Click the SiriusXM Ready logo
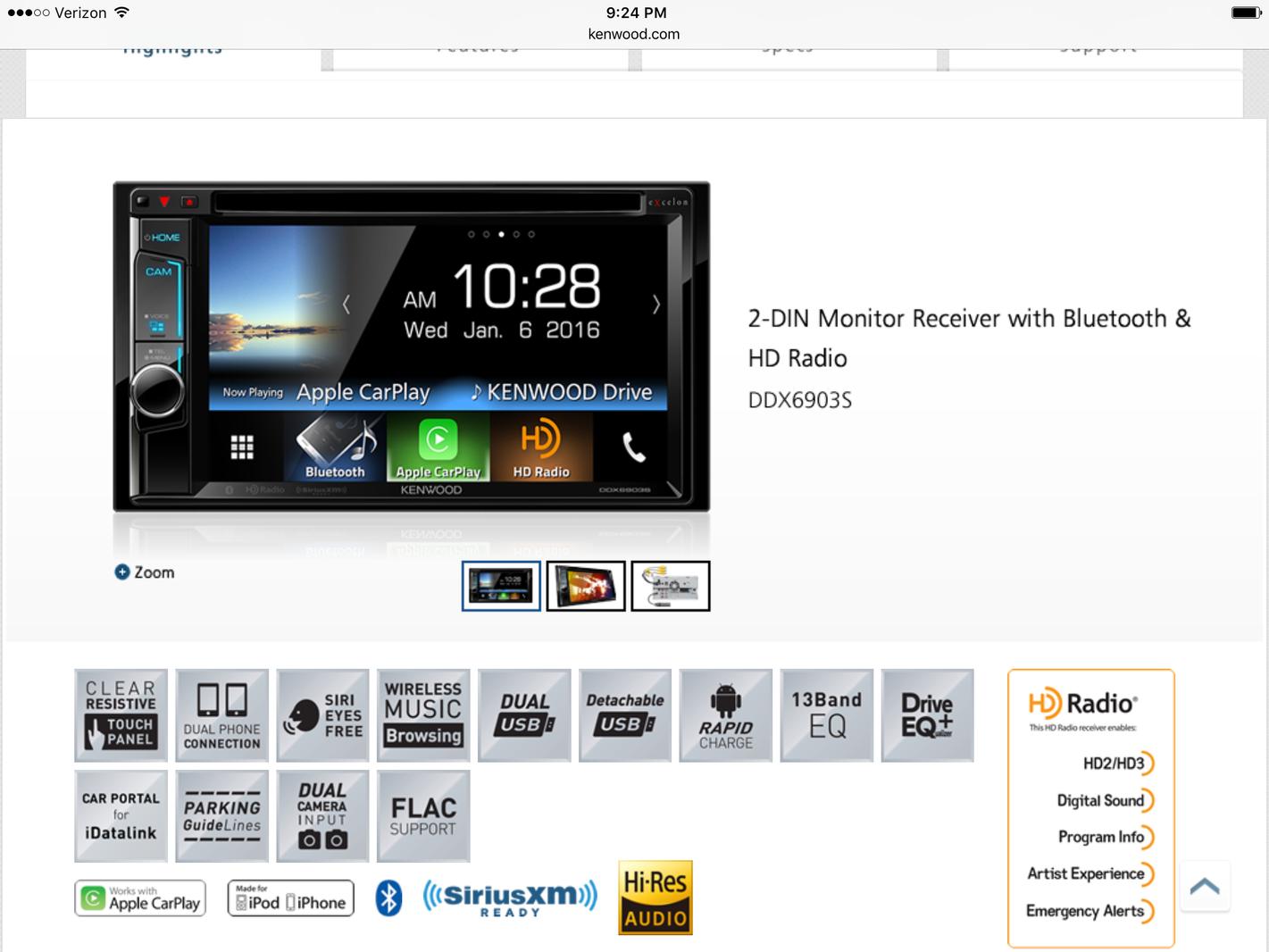 [x=510, y=898]
